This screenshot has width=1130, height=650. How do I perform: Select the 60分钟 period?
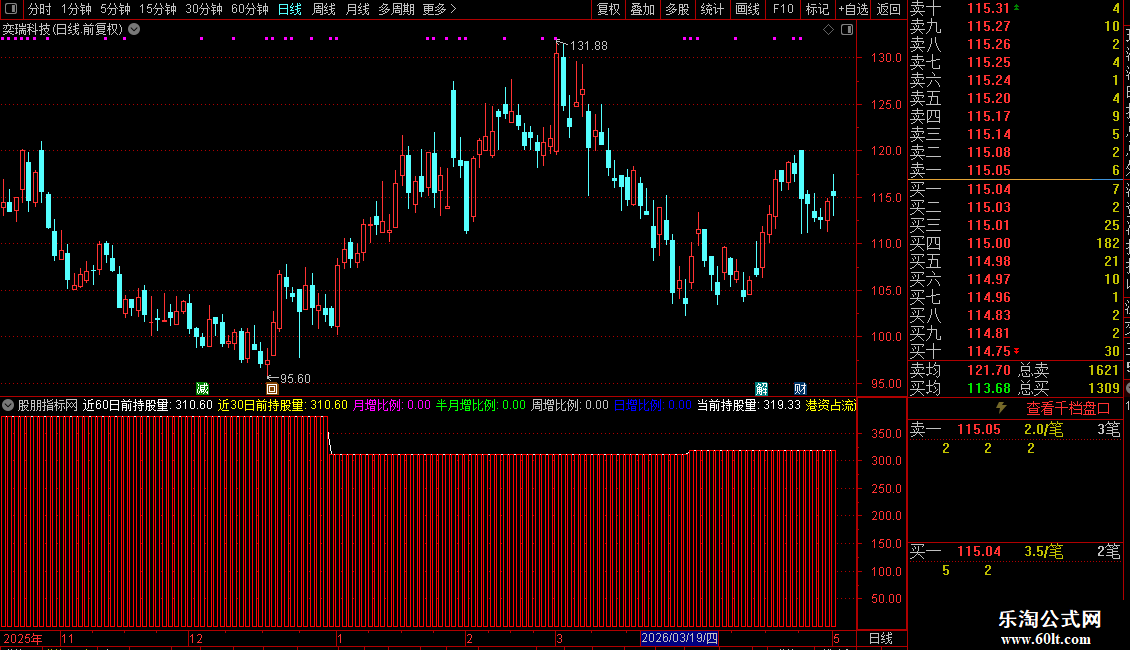[250, 9]
